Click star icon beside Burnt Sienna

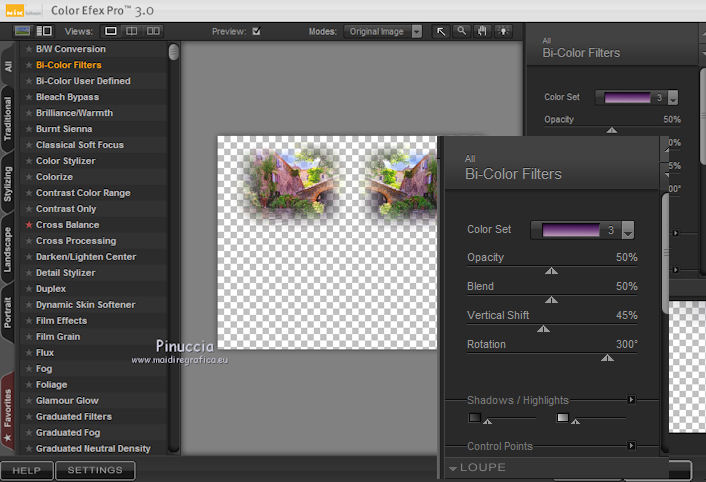(29, 129)
